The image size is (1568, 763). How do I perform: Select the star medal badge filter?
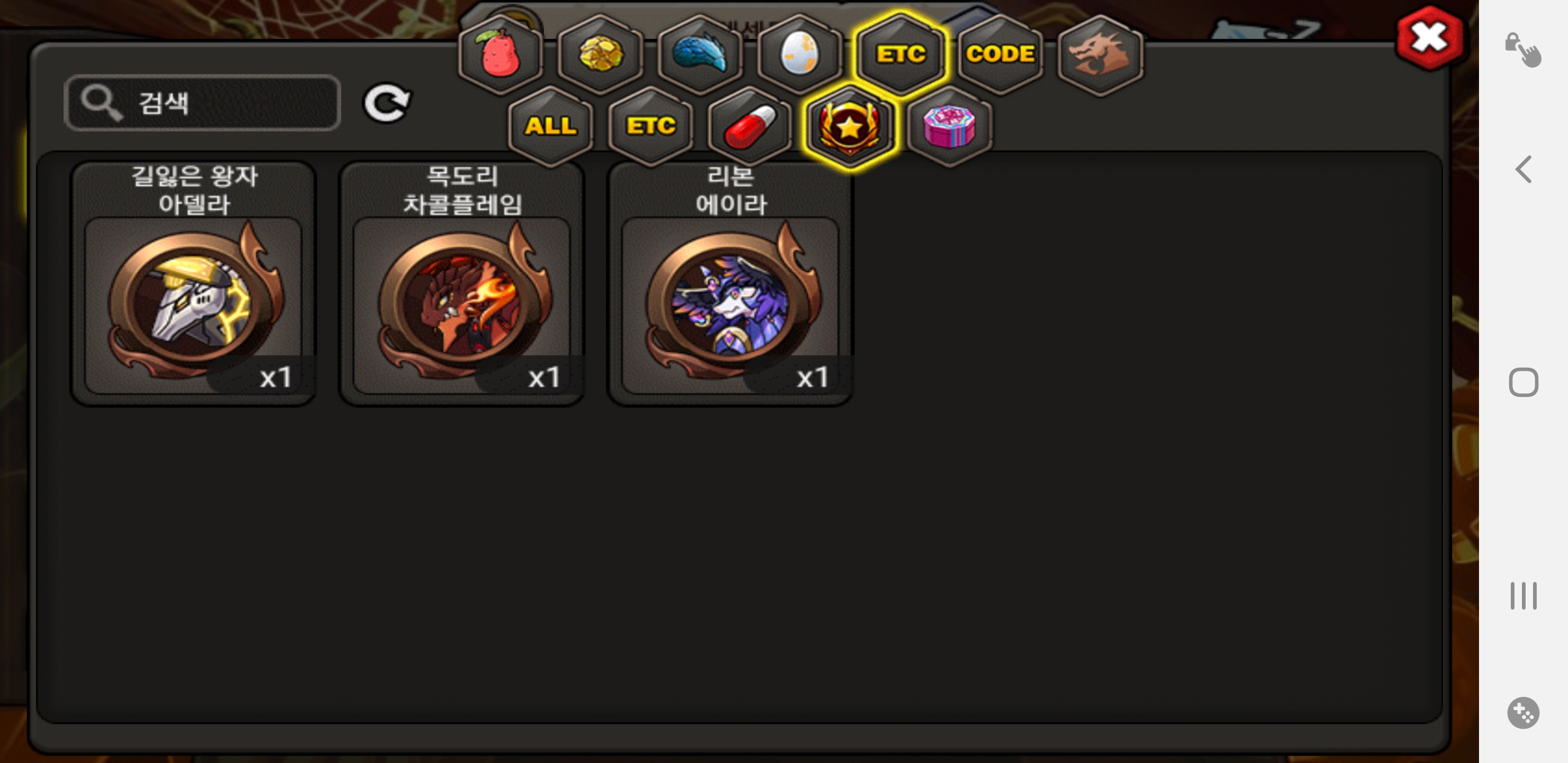(850, 126)
